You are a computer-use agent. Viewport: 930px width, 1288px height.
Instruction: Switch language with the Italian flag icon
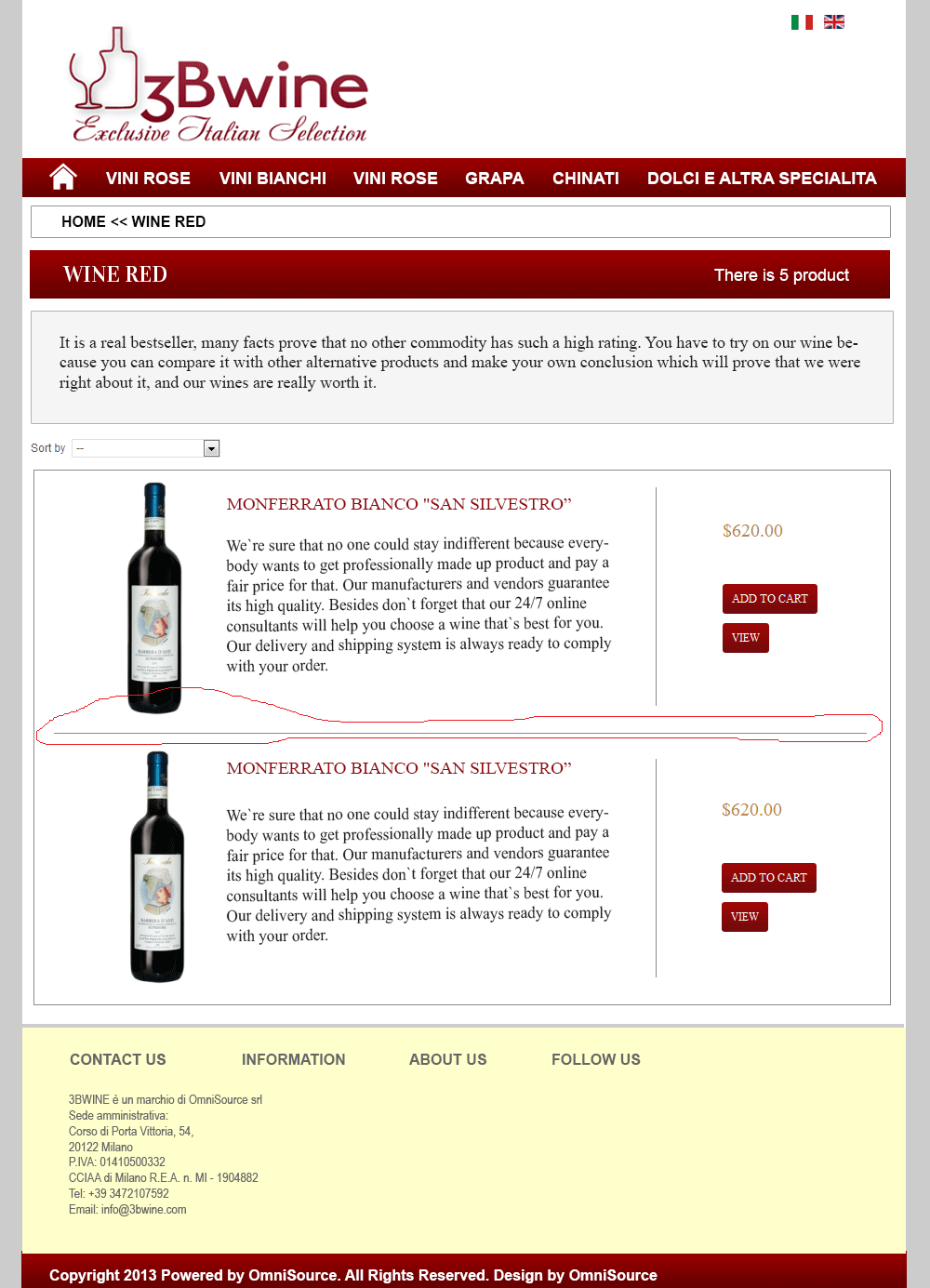tap(802, 21)
